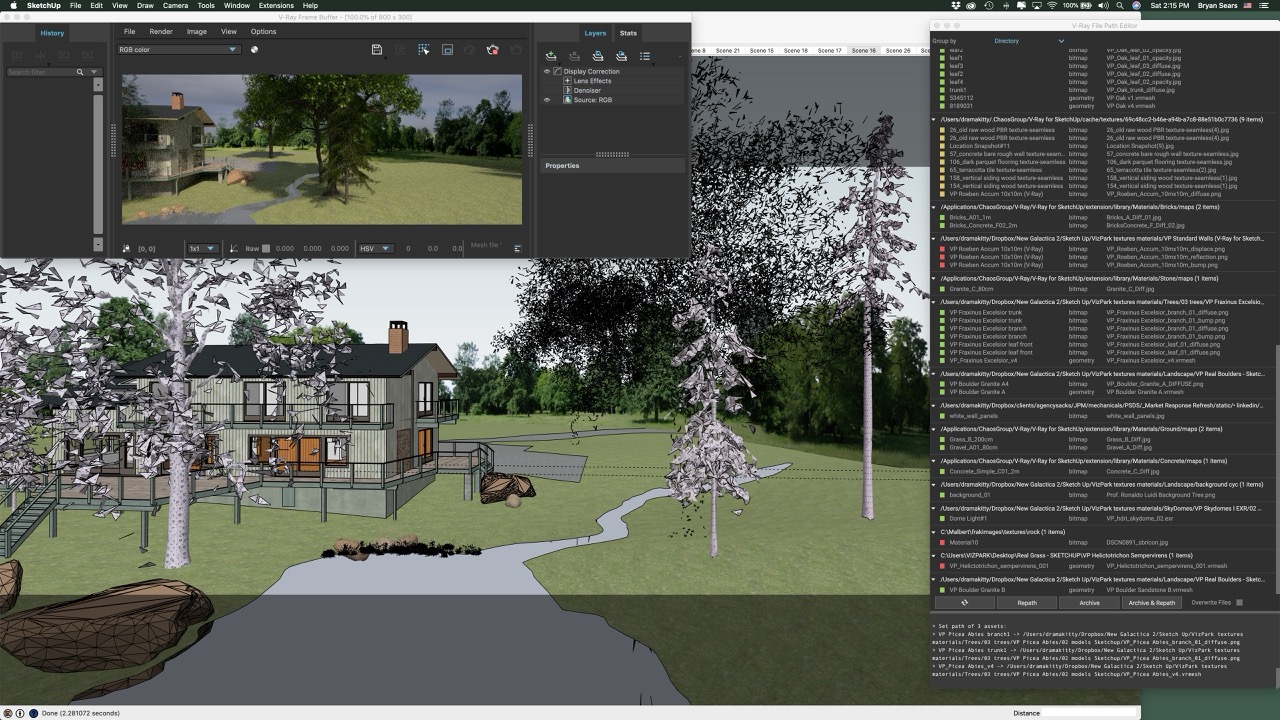Open SketchUp Camera menu
Viewport: 1280px width, 720px height.
pos(175,5)
